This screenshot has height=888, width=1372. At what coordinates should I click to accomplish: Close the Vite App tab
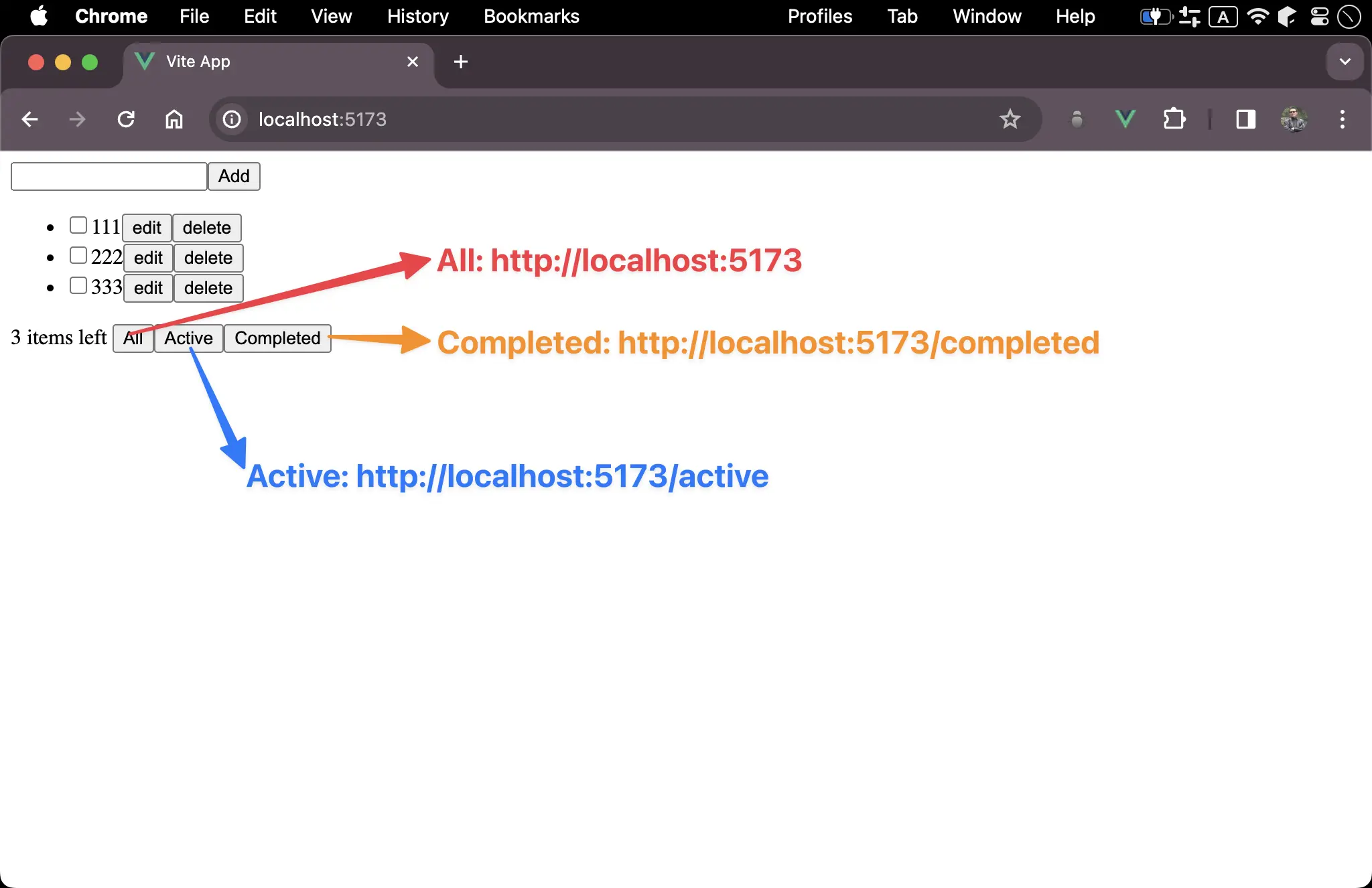(413, 62)
